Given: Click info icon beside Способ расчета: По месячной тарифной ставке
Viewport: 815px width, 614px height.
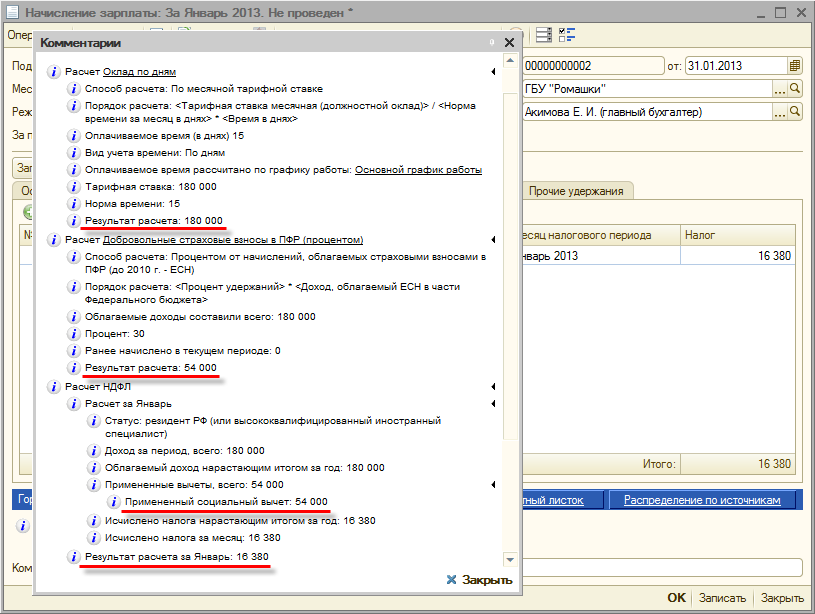Looking at the screenshot, I should click(74, 89).
